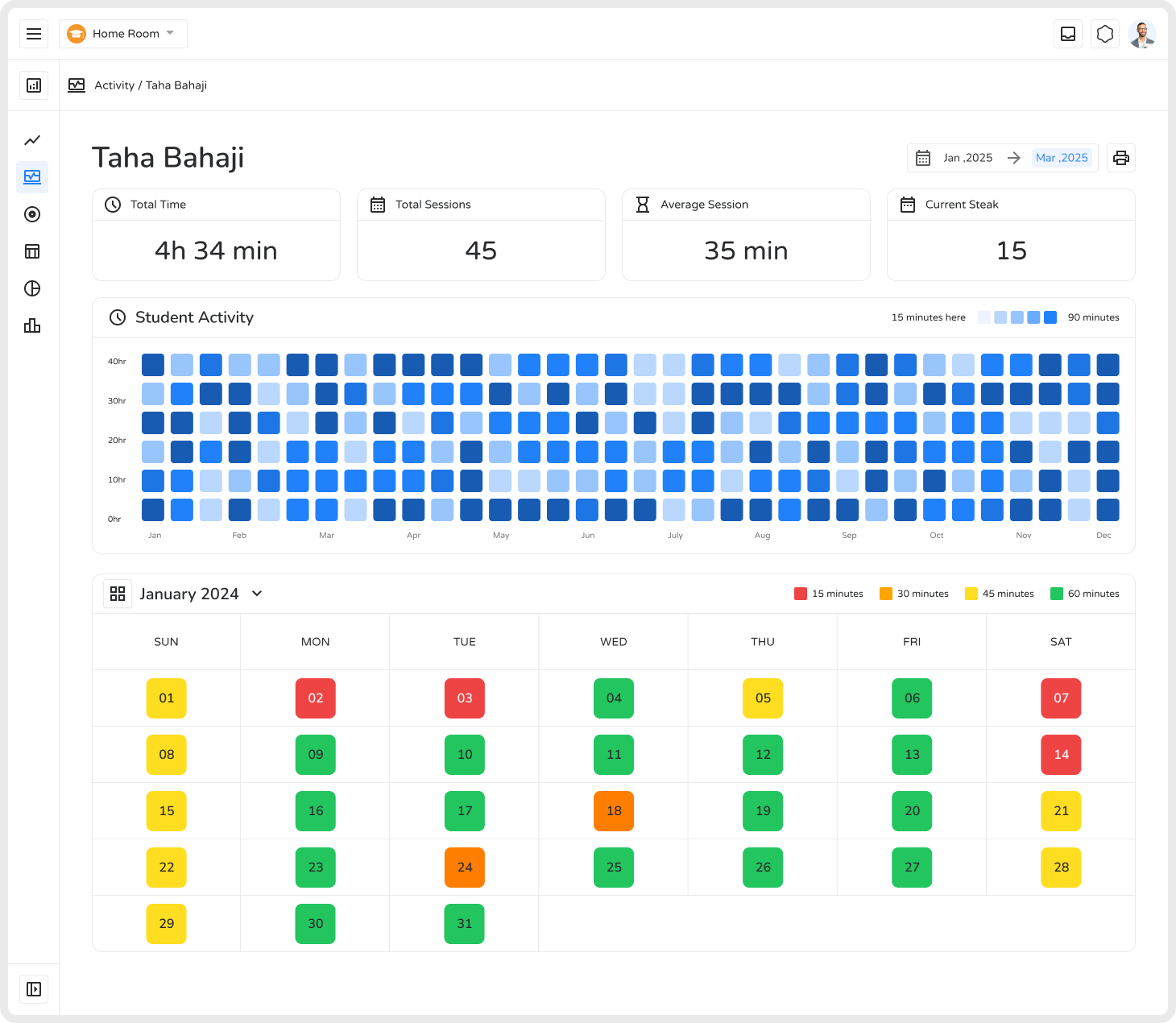Screen dimensions: 1176x1023
Task: Click the print button
Action: pyautogui.click(x=1120, y=158)
